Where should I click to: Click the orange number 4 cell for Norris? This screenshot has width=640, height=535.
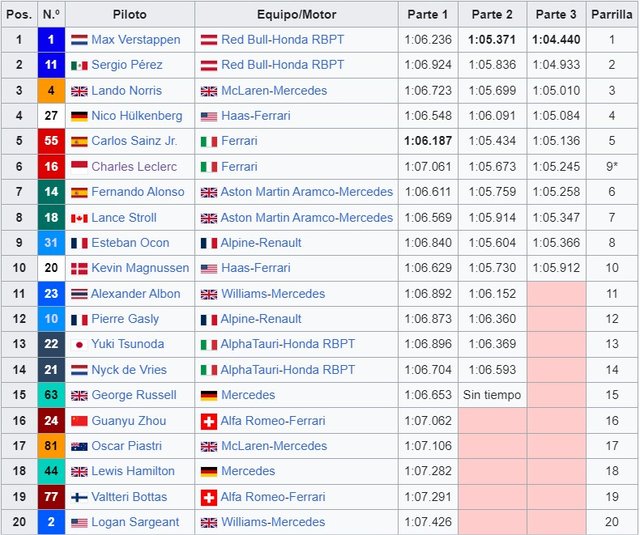pyautogui.click(x=51, y=91)
